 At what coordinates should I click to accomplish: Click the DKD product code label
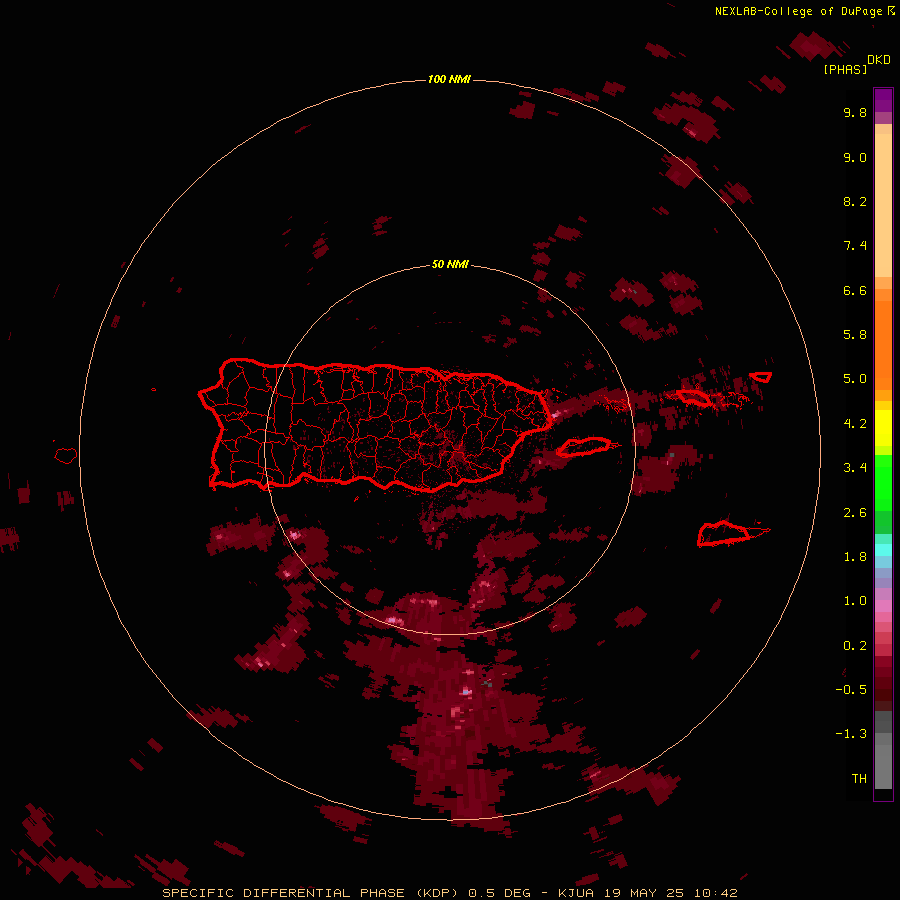879,60
